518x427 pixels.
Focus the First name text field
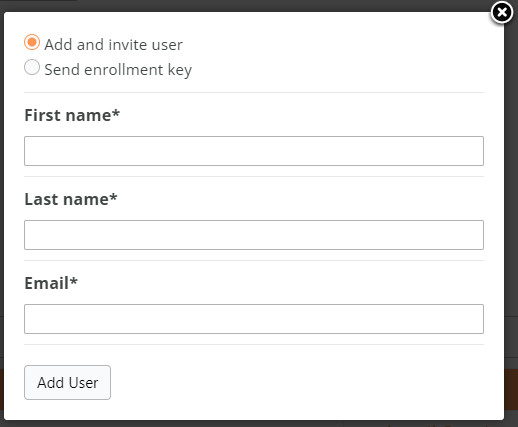point(254,151)
